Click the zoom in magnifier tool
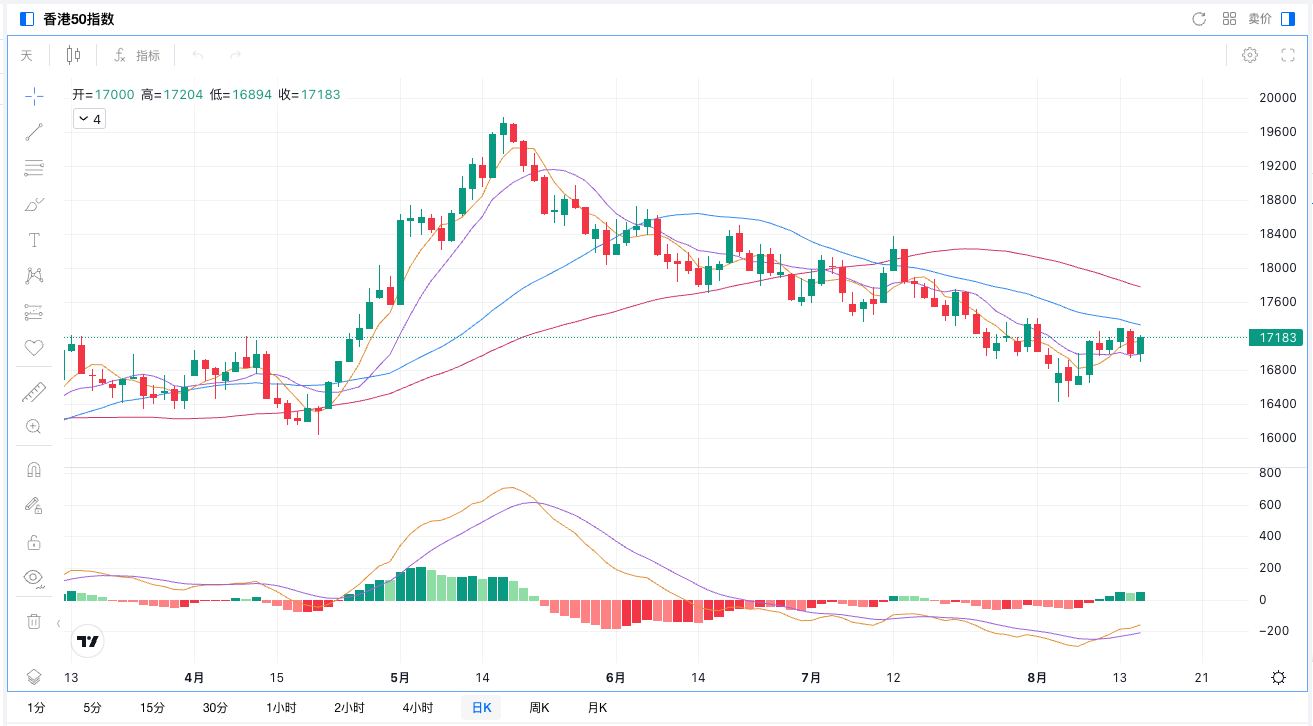This screenshot has height=726, width=1313. 34,427
